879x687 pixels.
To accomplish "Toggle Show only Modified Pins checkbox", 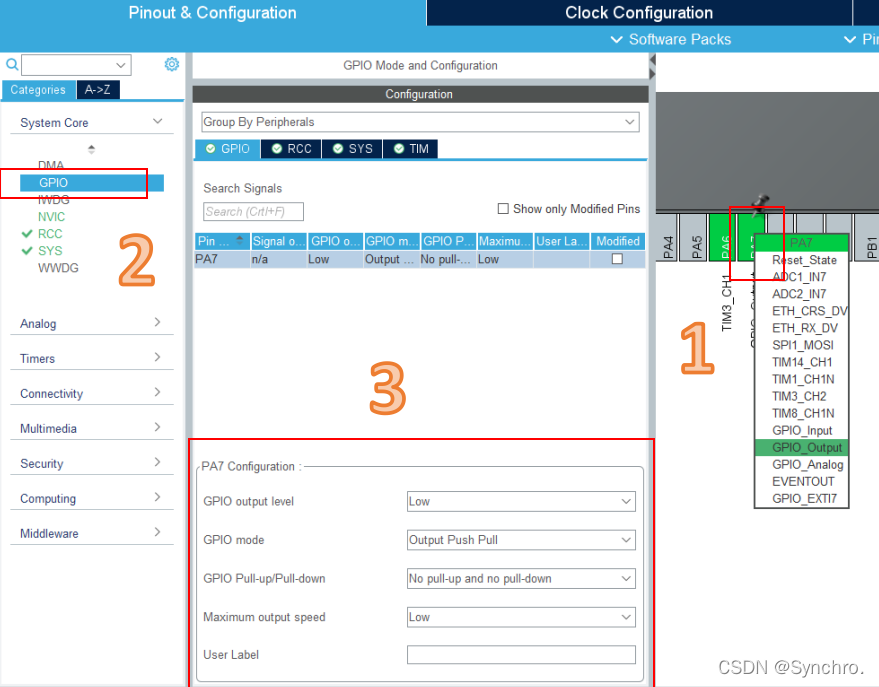I will point(503,208).
